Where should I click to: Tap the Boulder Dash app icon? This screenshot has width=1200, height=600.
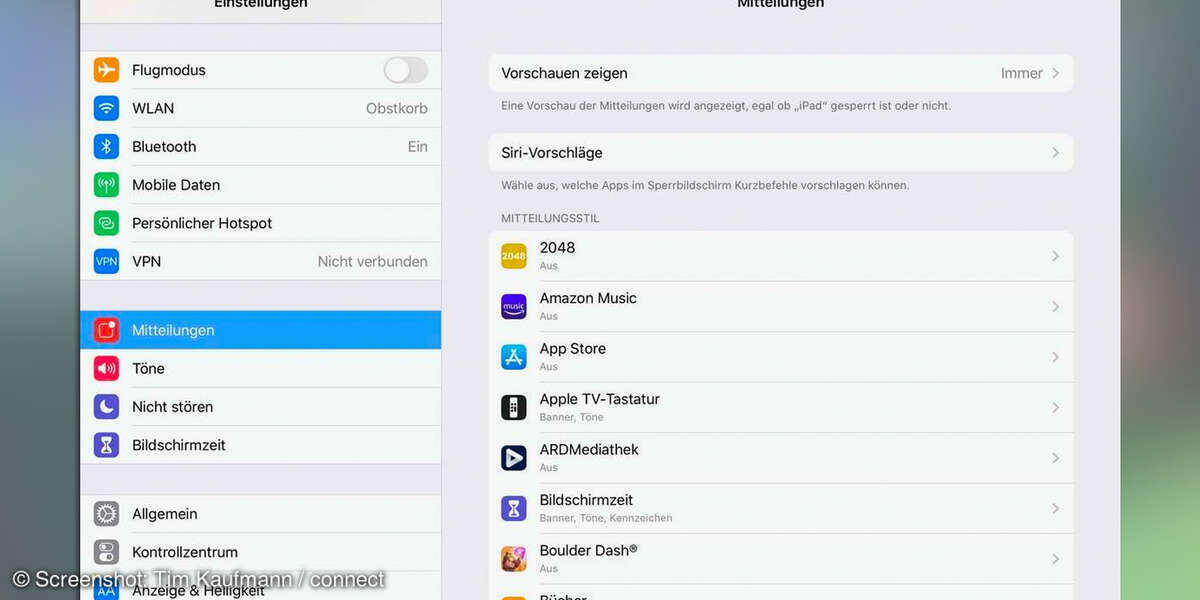pos(514,559)
